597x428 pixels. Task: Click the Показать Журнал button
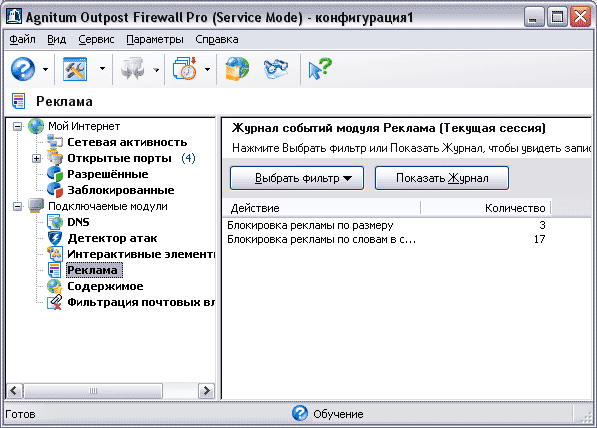pyautogui.click(x=442, y=178)
